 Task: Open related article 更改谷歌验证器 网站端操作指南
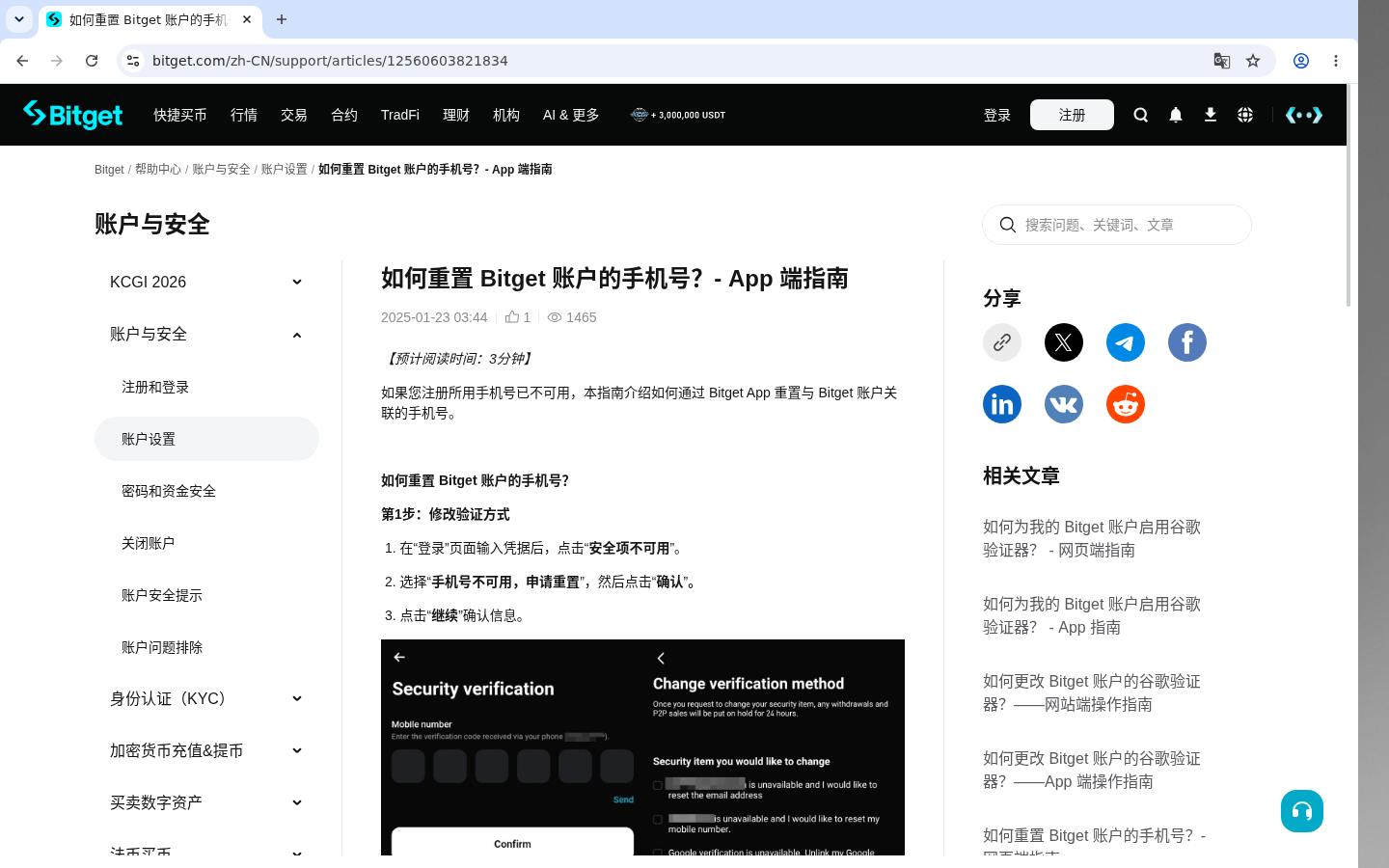pyautogui.click(x=1092, y=692)
